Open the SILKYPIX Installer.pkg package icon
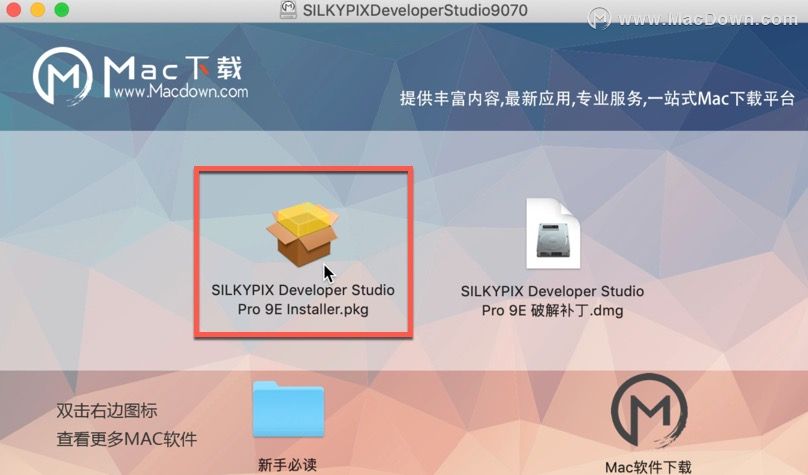 [x=303, y=234]
